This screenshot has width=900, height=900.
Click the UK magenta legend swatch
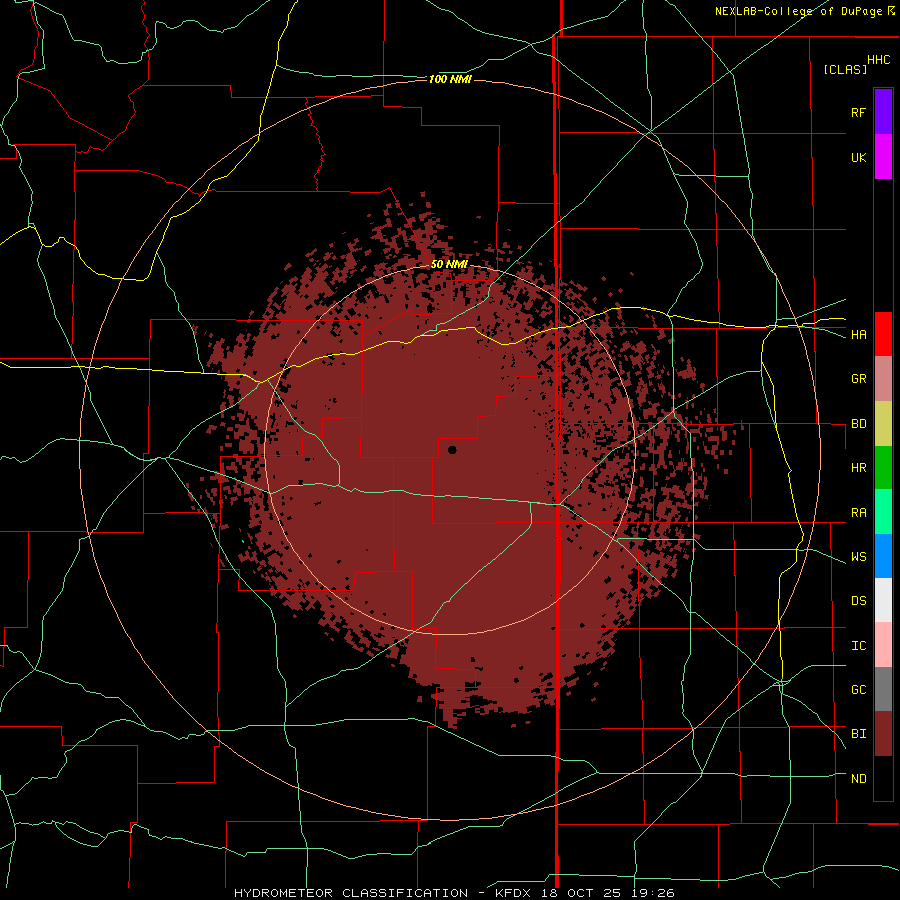pyautogui.click(x=883, y=157)
